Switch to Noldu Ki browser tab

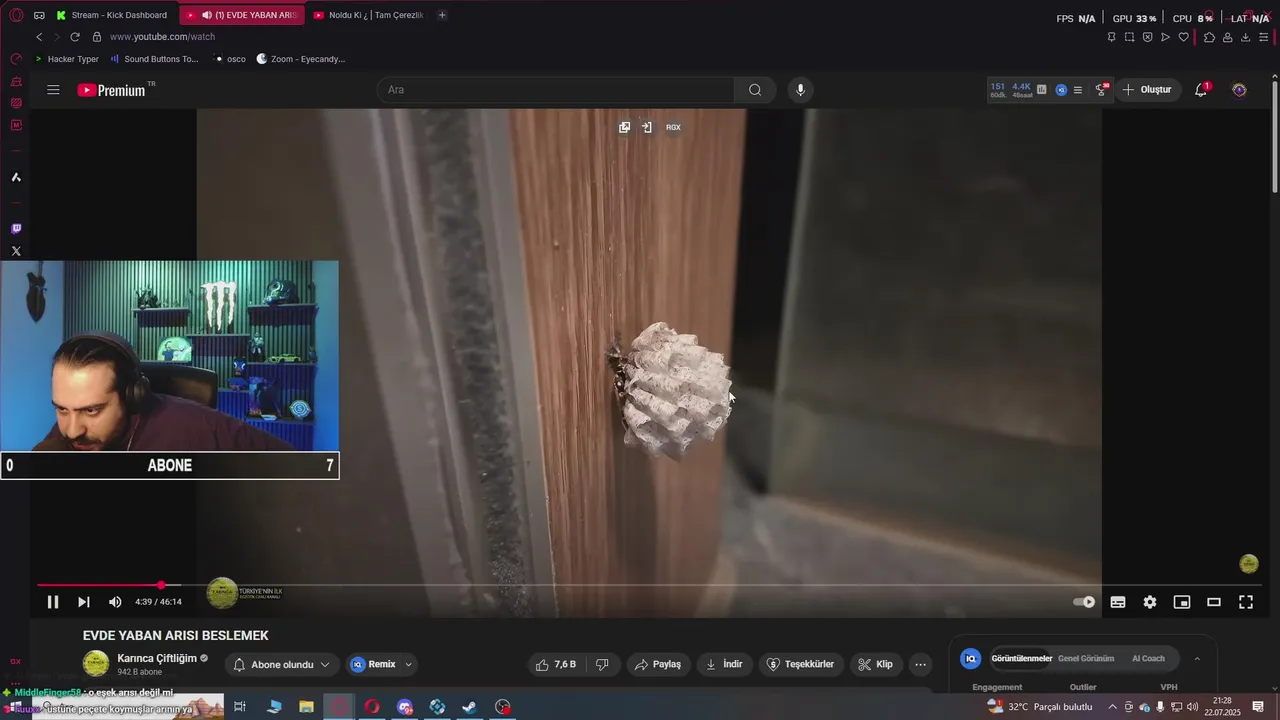tap(368, 15)
